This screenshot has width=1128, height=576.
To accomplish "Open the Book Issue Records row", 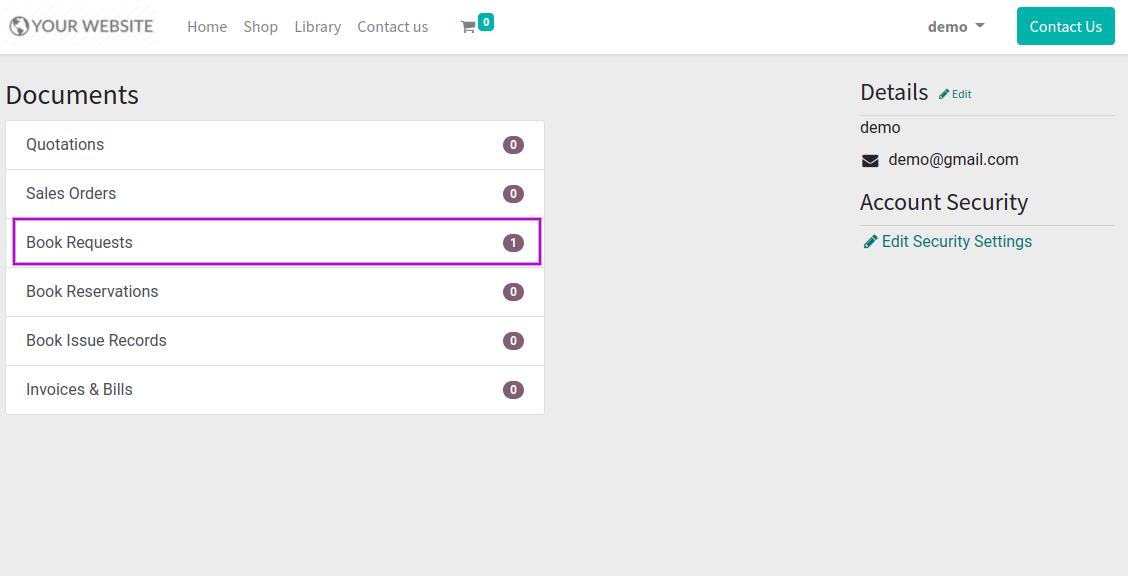I will [275, 341].
